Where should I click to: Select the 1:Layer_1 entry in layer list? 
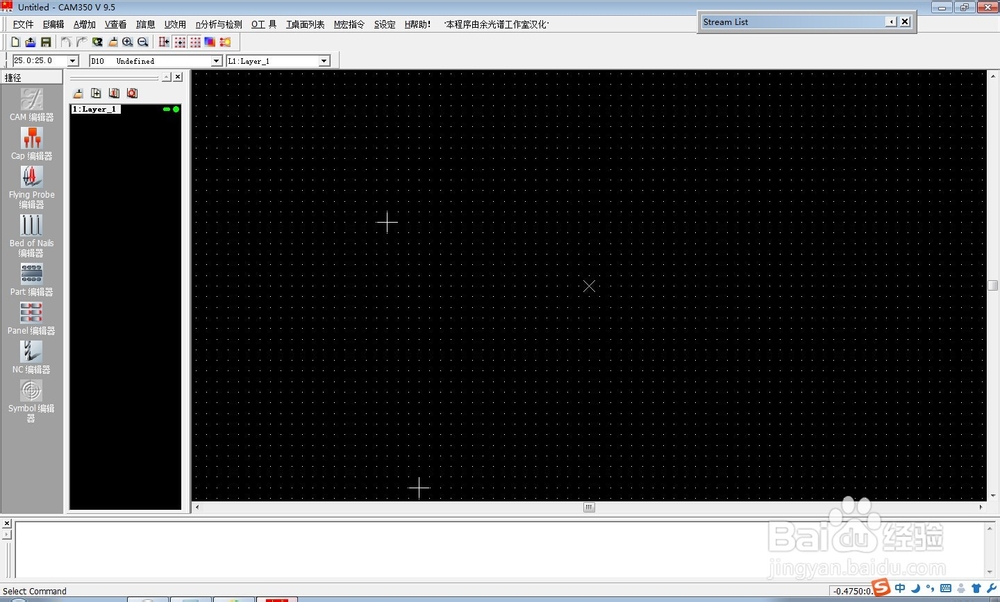[x=96, y=109]
